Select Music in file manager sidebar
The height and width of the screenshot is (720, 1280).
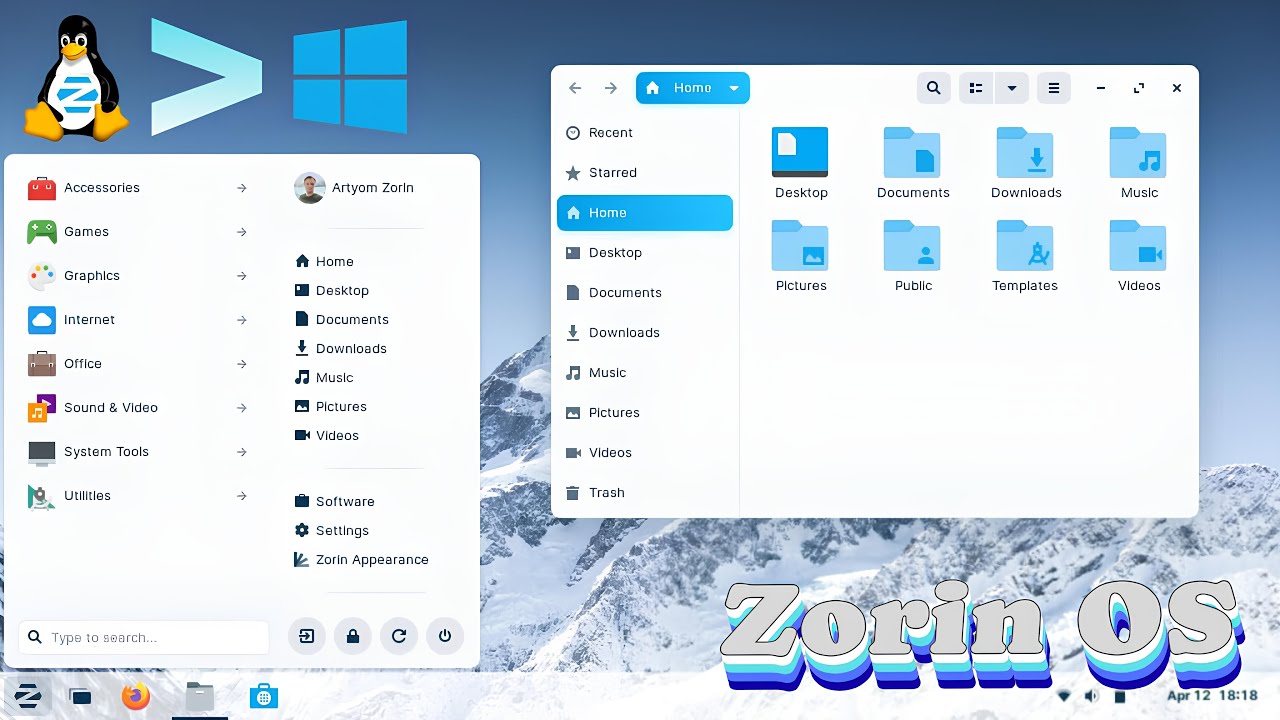(645, 372)
